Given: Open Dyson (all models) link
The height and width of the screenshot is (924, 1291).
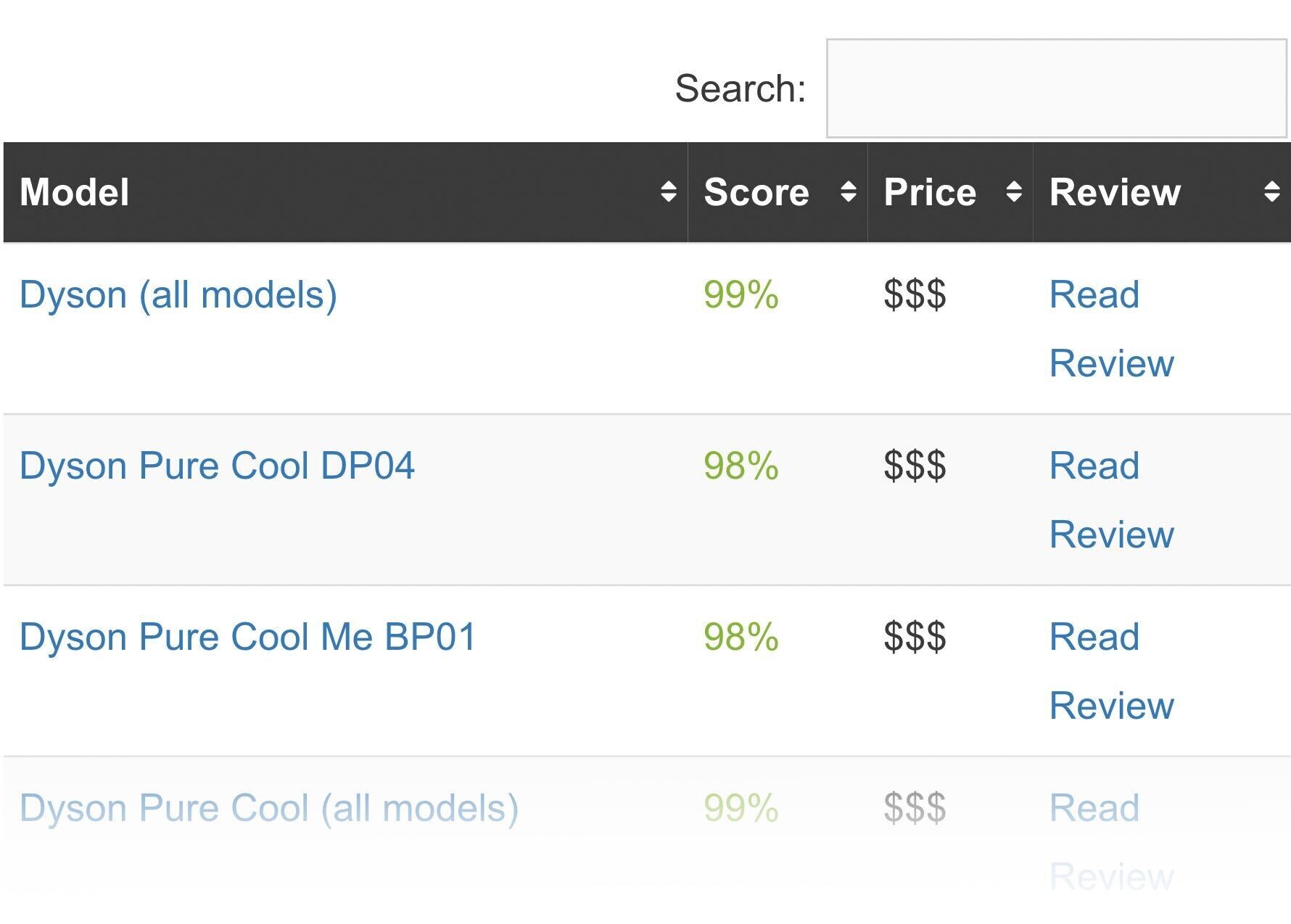Looking at the screenshot, I should [178, 295].
